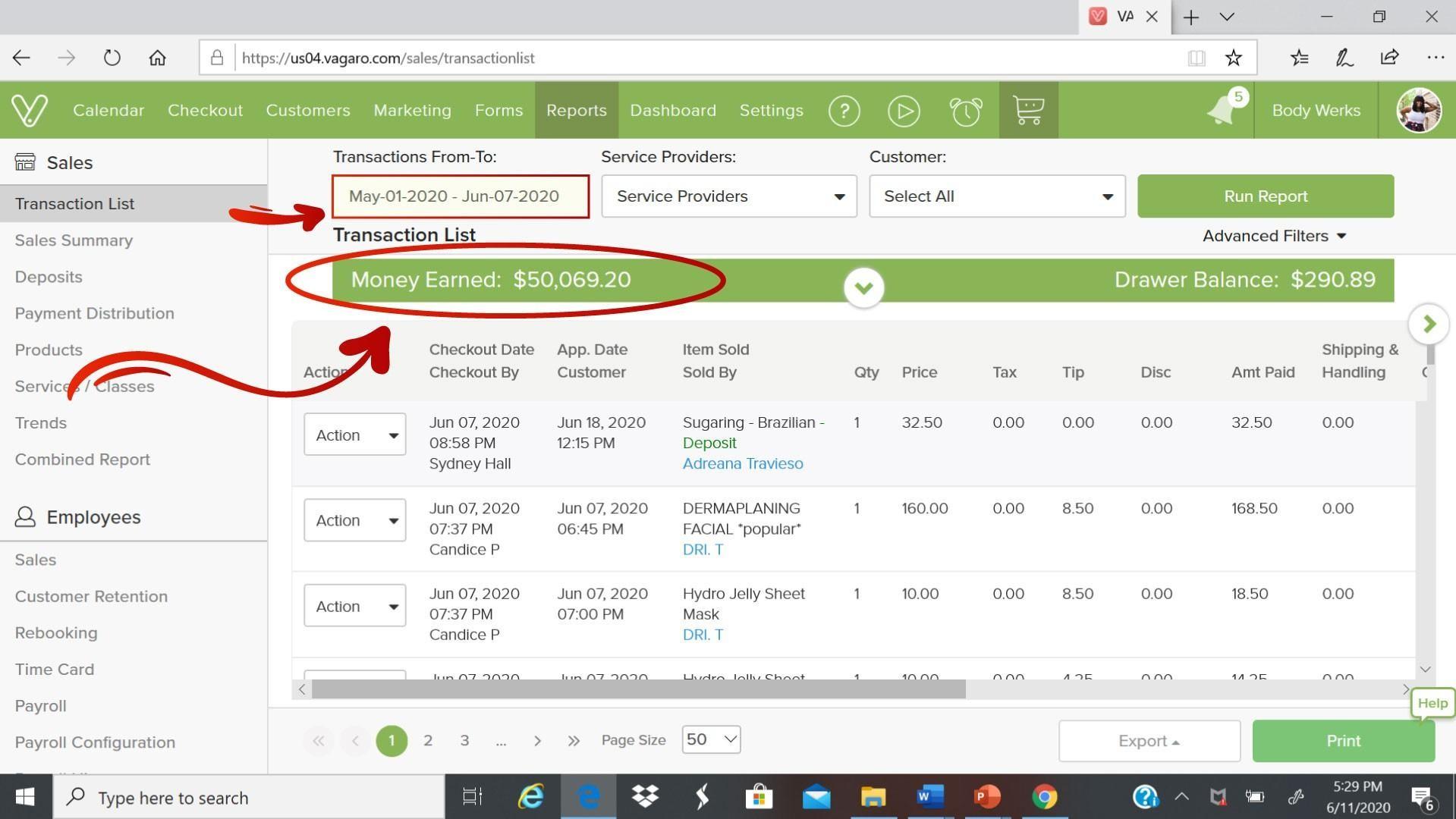The image size is (1456, 819).
Task: Open Payment Distribution report
Action: tap(95, 313)
